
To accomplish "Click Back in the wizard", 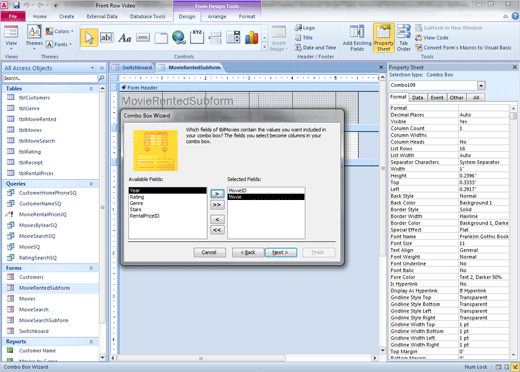I will pos(248,253).
